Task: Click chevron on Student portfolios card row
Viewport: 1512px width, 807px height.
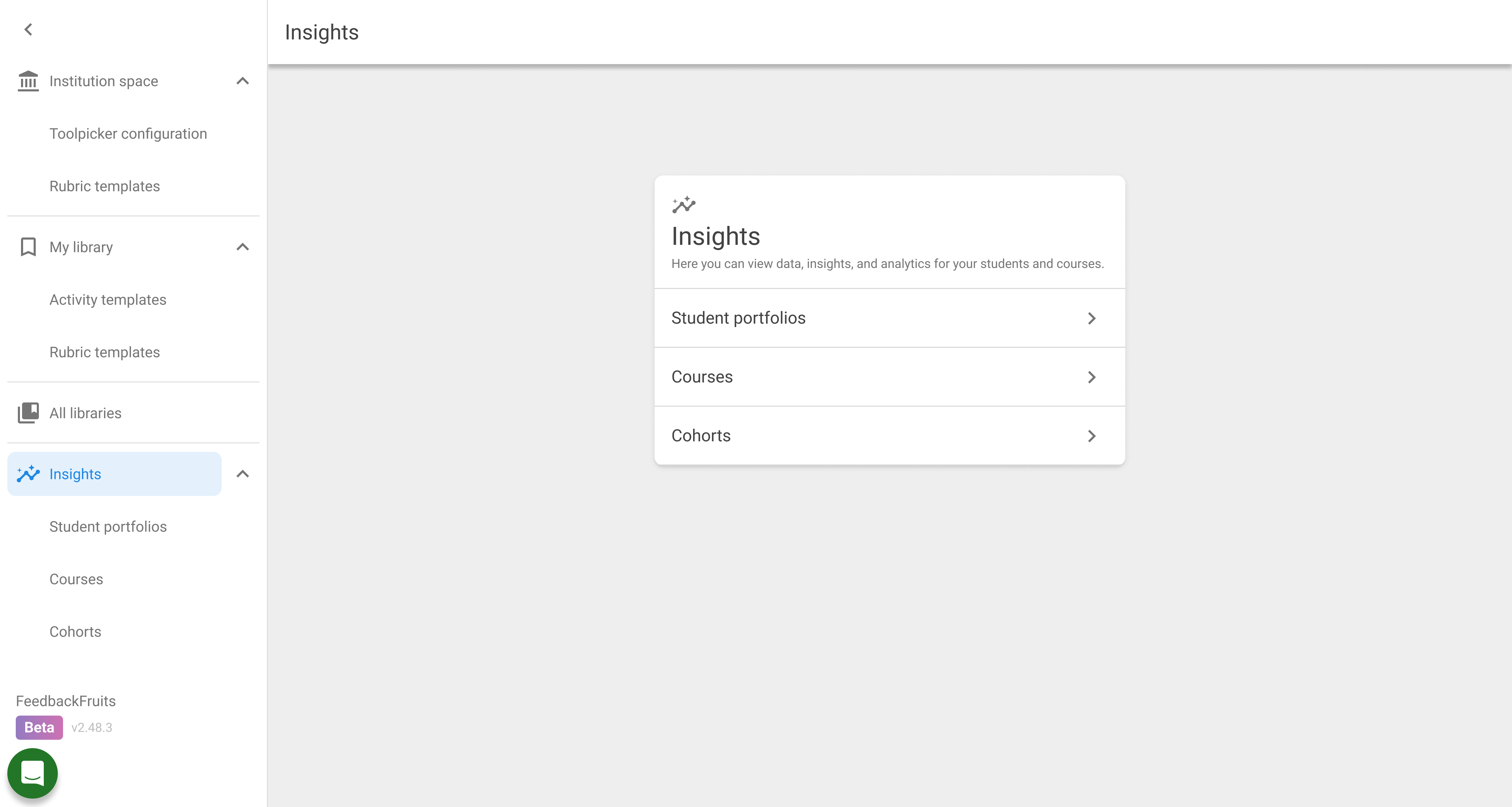Action: point(1091,318)
